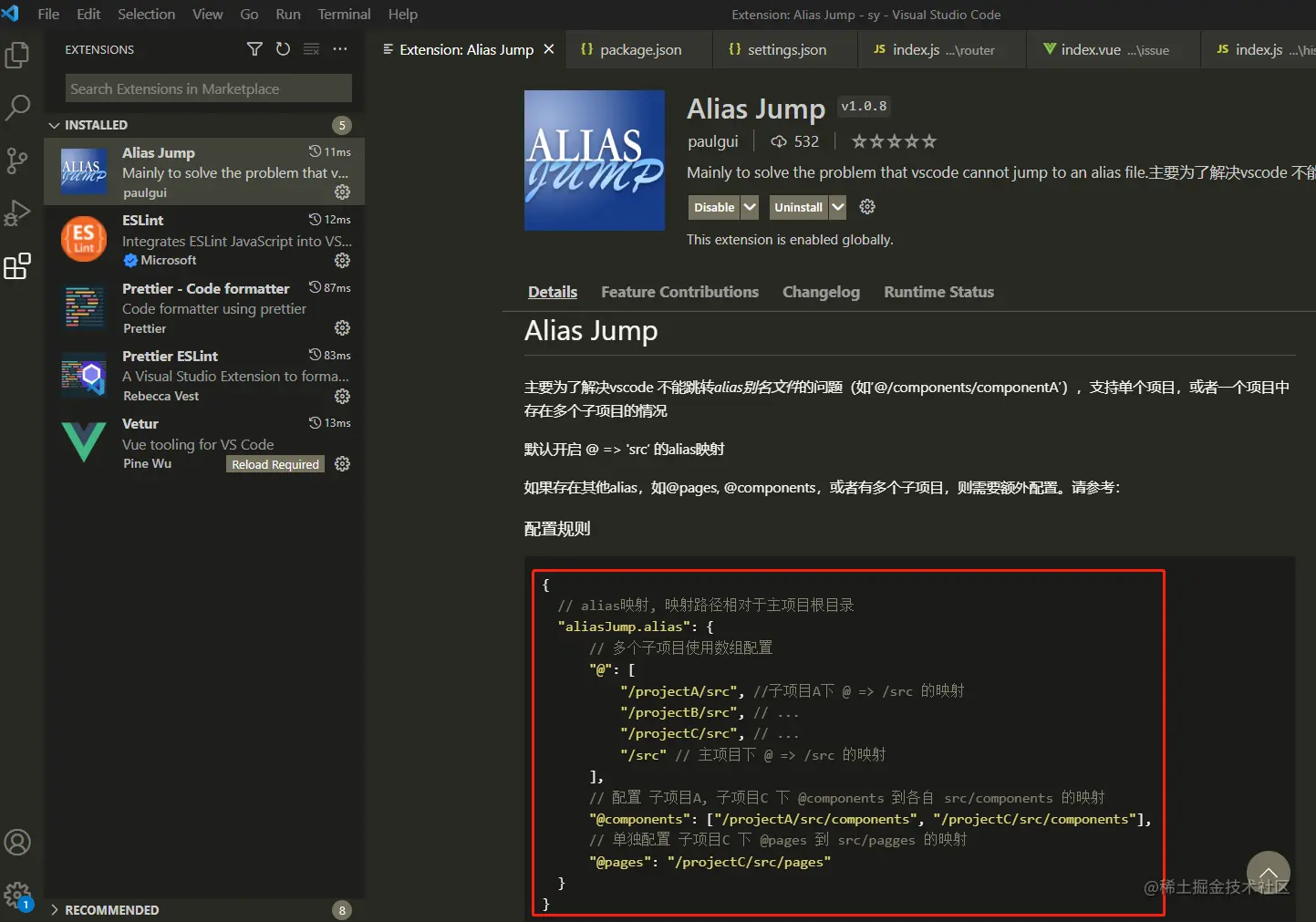Screen dimensions: 1316x922
Task: Open manage gear for Prettier ESLint
Action: tap(342, 396)
